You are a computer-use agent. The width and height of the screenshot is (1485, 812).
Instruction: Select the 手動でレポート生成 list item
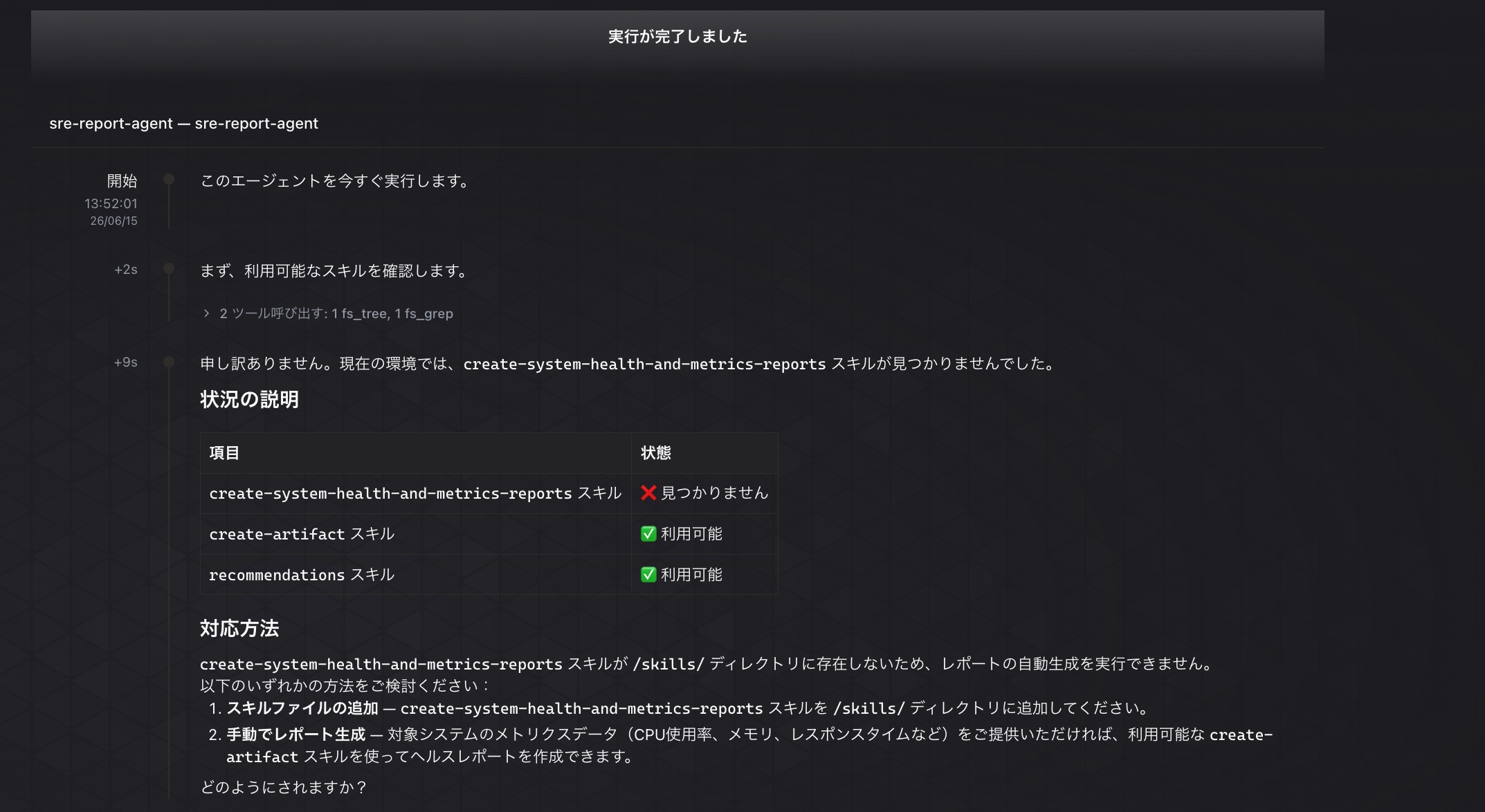740,746
